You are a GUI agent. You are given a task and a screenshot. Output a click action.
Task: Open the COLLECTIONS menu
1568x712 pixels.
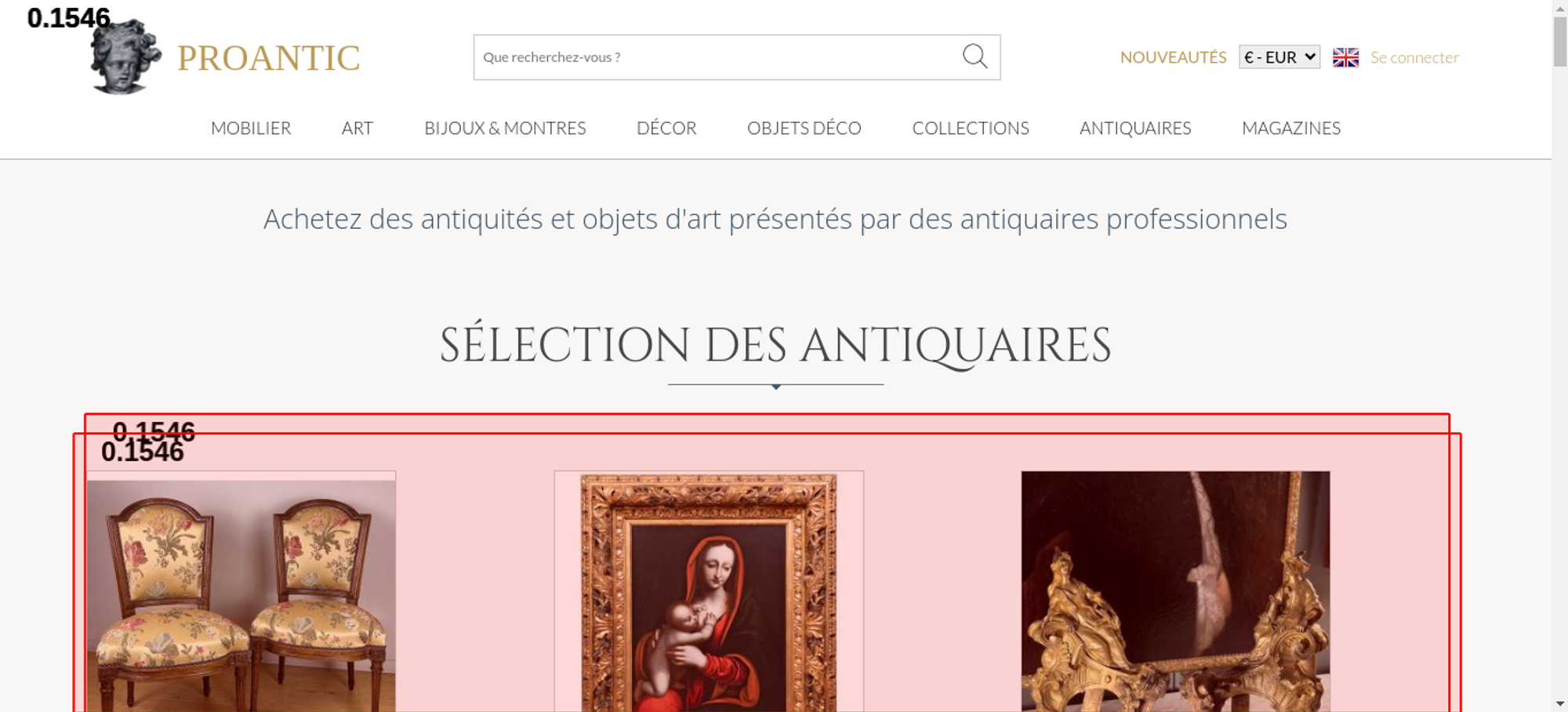pos(971,128)
